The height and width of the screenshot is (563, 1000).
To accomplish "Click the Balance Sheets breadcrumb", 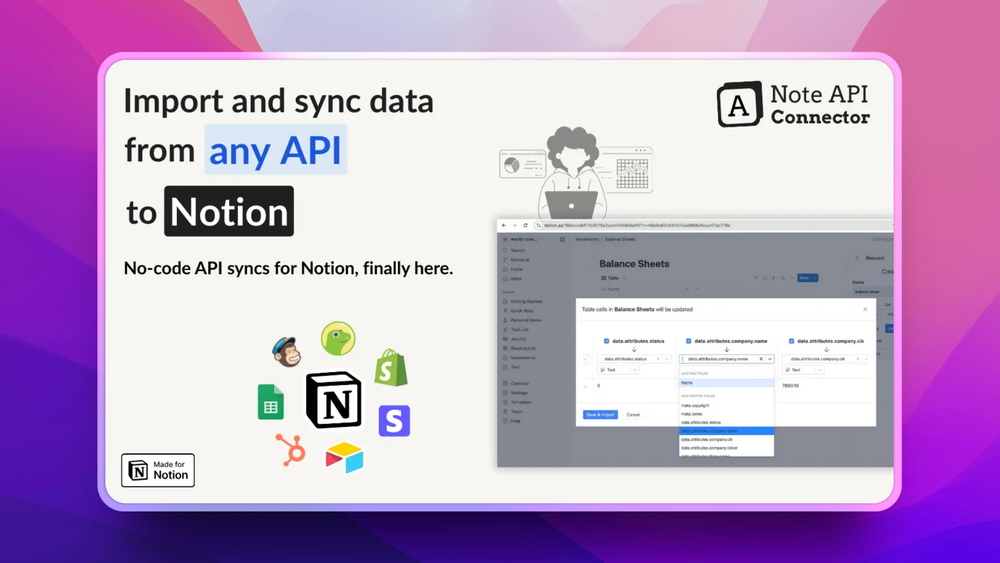I will 620,240.
